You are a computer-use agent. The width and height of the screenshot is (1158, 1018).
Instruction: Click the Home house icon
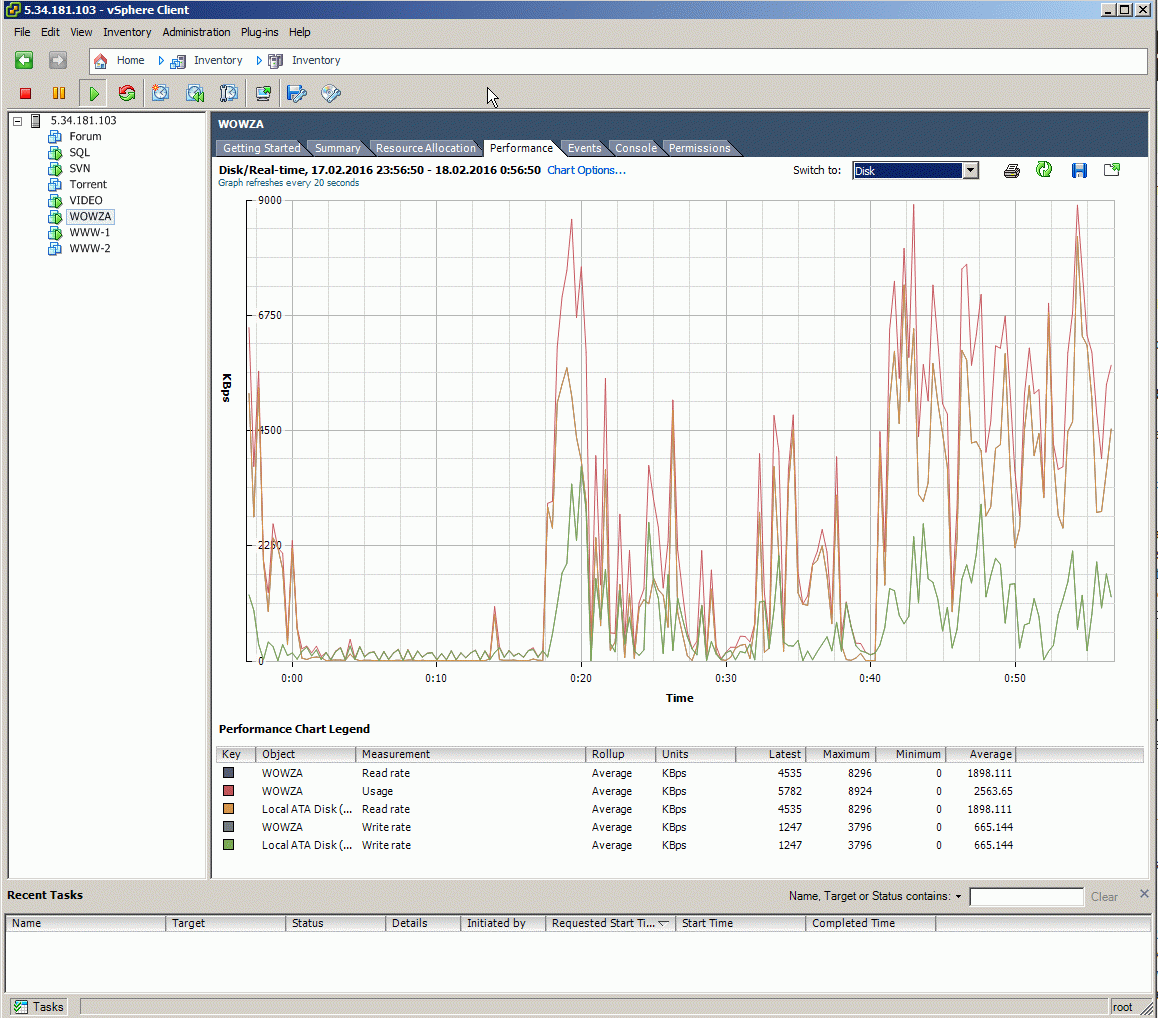pos(100,61)
